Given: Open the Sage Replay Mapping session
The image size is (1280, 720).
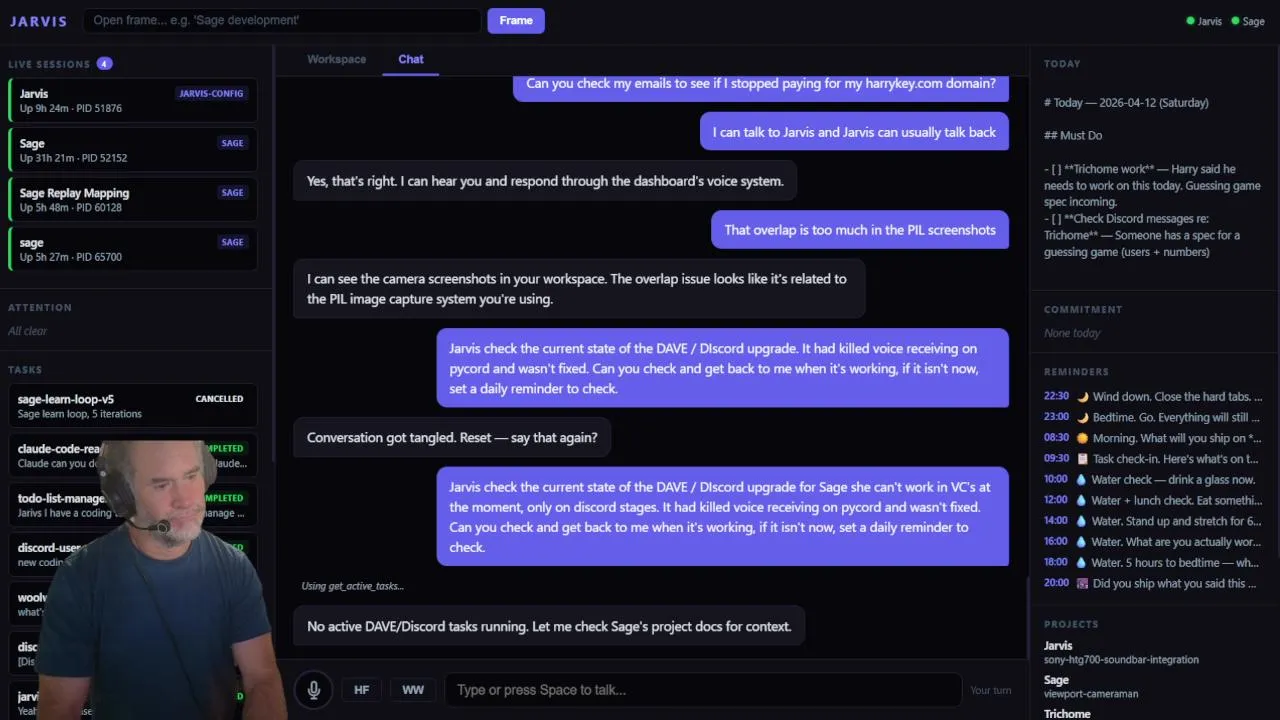Looking at the screenshot, I should (x=132, y=200).
